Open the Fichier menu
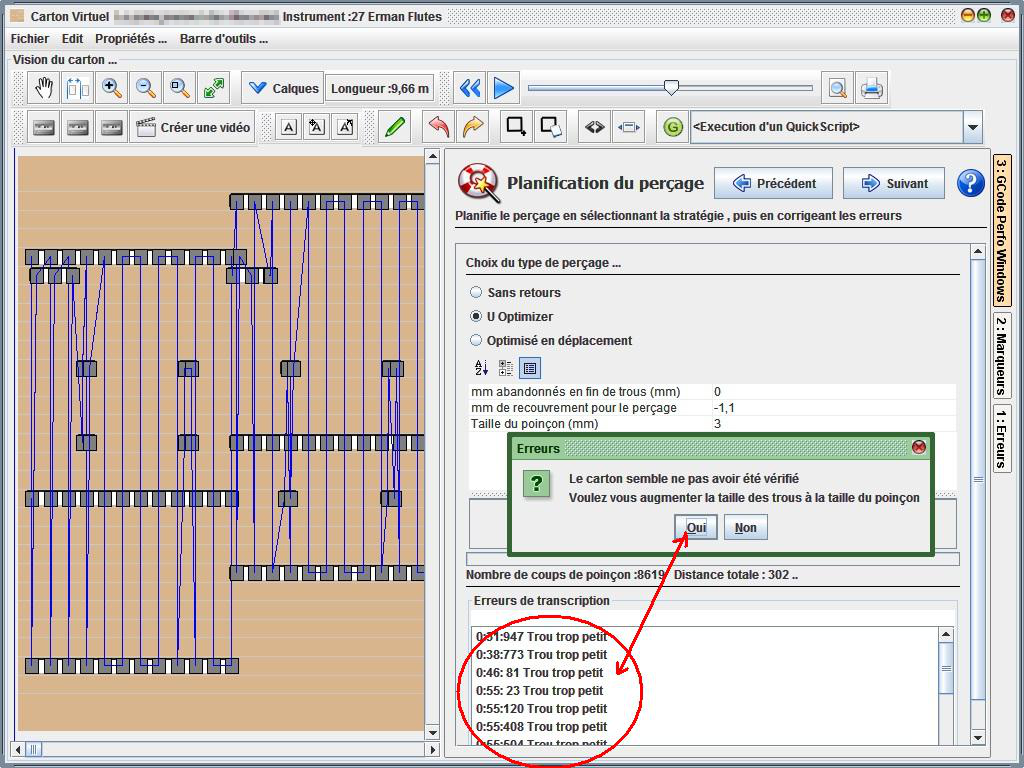The height and width of the screenshot is (768, 1024). click(30, 39)
